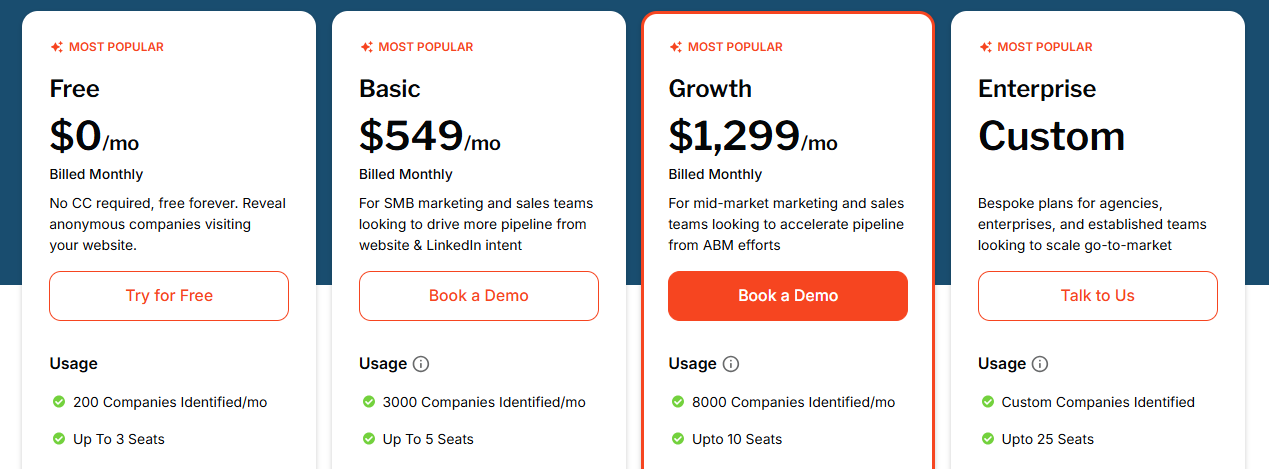Viewport: 1269px width, 469px height.
Task: Click the Up To 3 Seats item
Action: coord(119,439)
